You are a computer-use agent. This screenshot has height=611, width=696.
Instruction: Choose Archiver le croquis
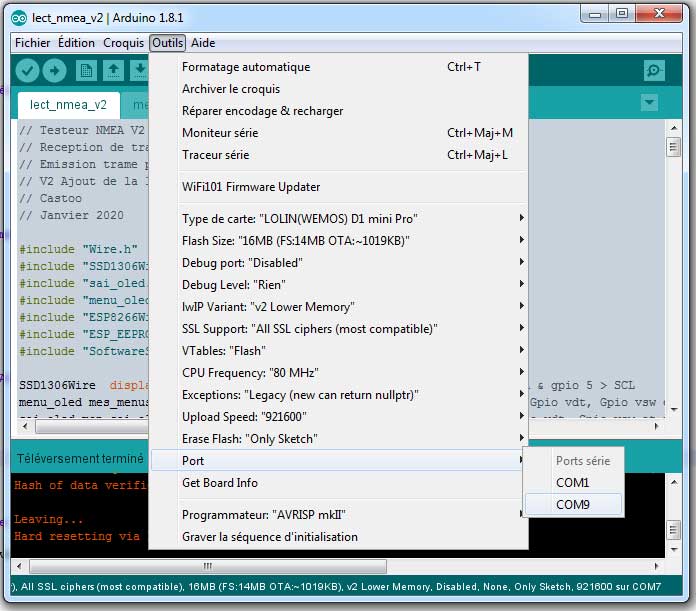pyautogui.click(x=338, y=89)
